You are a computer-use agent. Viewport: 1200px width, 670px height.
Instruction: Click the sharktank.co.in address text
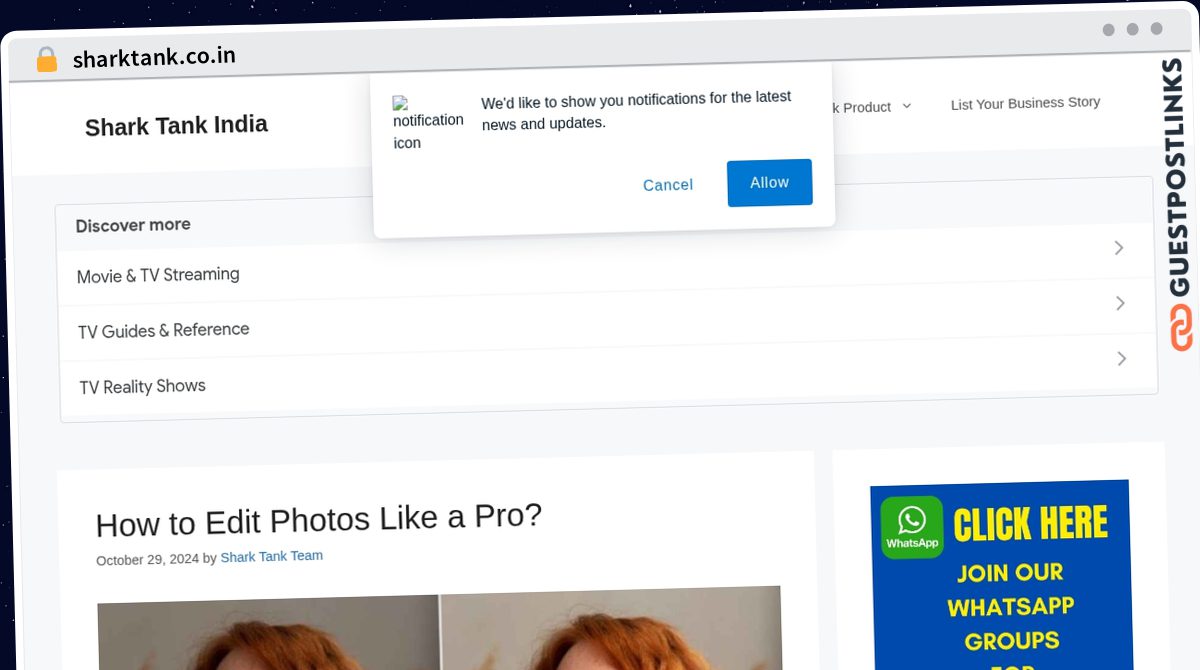click(x=154, y=58)
